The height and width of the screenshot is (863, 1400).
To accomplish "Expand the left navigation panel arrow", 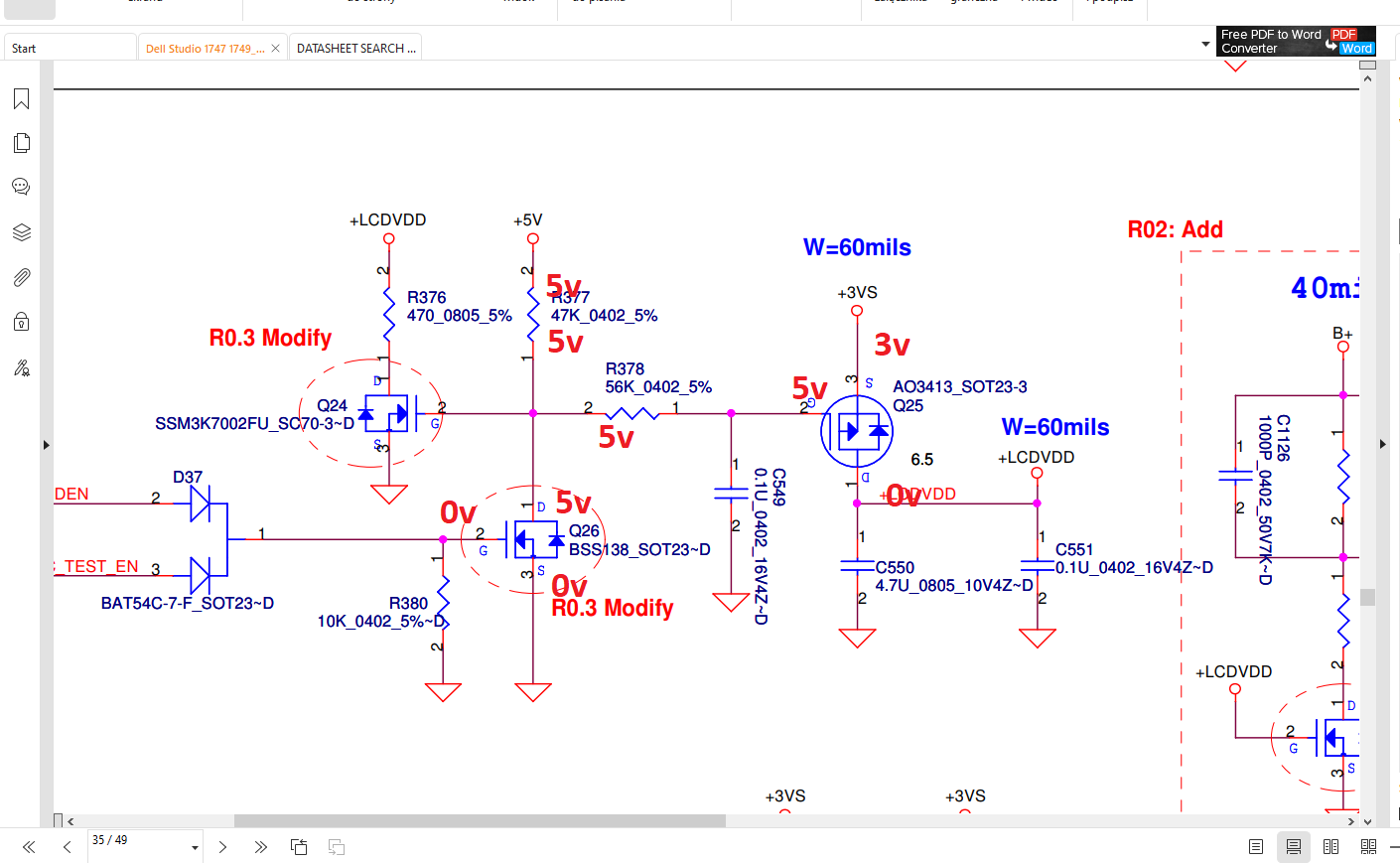I will (x=46, y=445).
